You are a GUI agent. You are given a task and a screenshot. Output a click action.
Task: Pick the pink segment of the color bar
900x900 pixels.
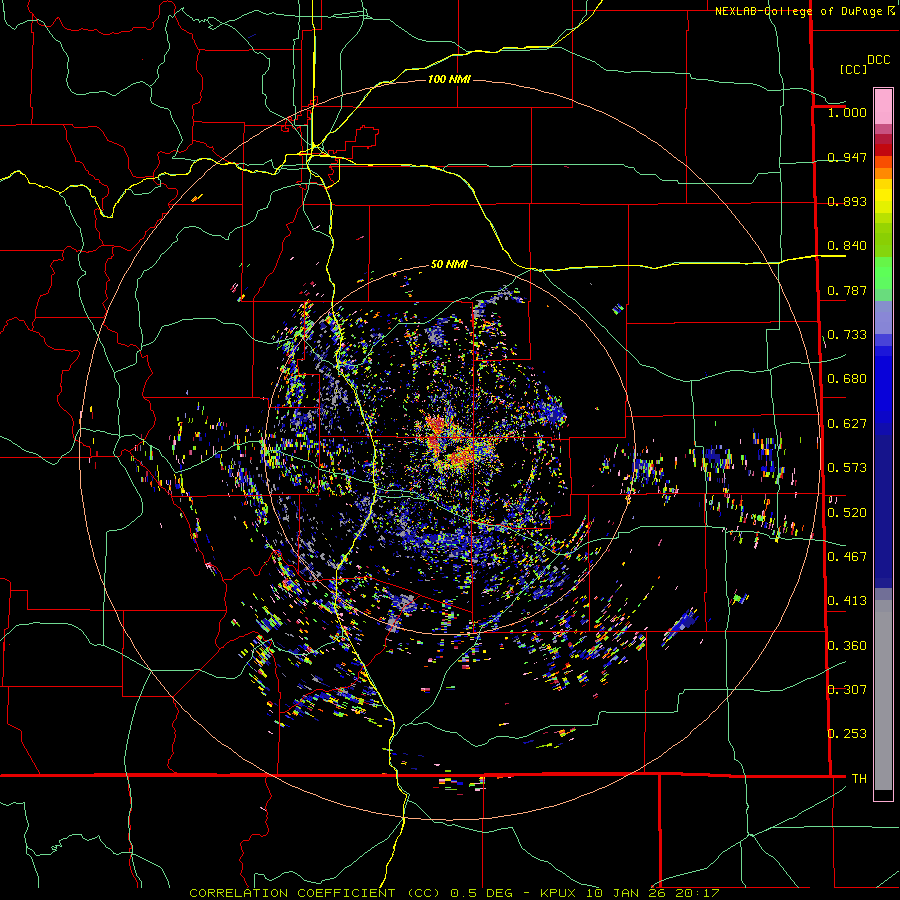point(883,106)
